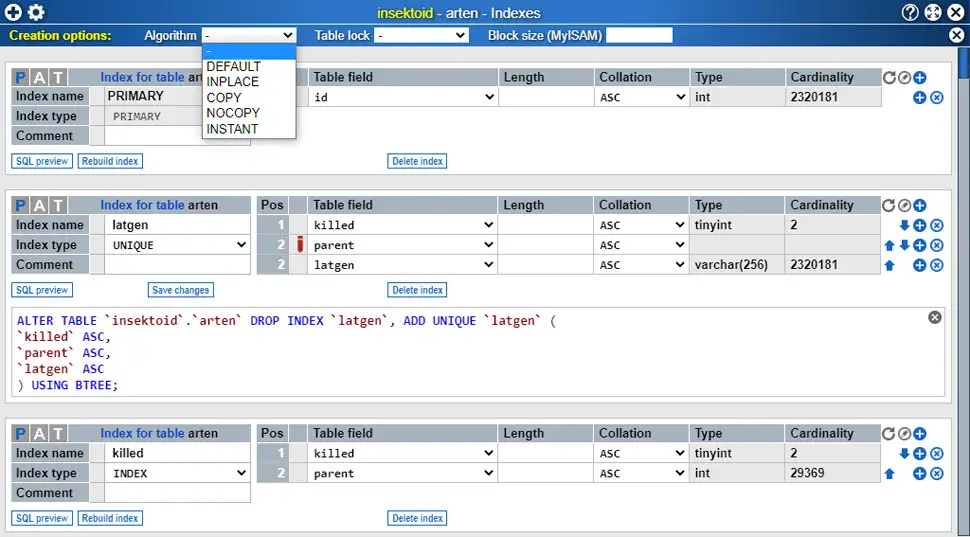Click the pencil edit icon of PRIMARY index
The image size is (970, 537).
[x=904, y=77]
